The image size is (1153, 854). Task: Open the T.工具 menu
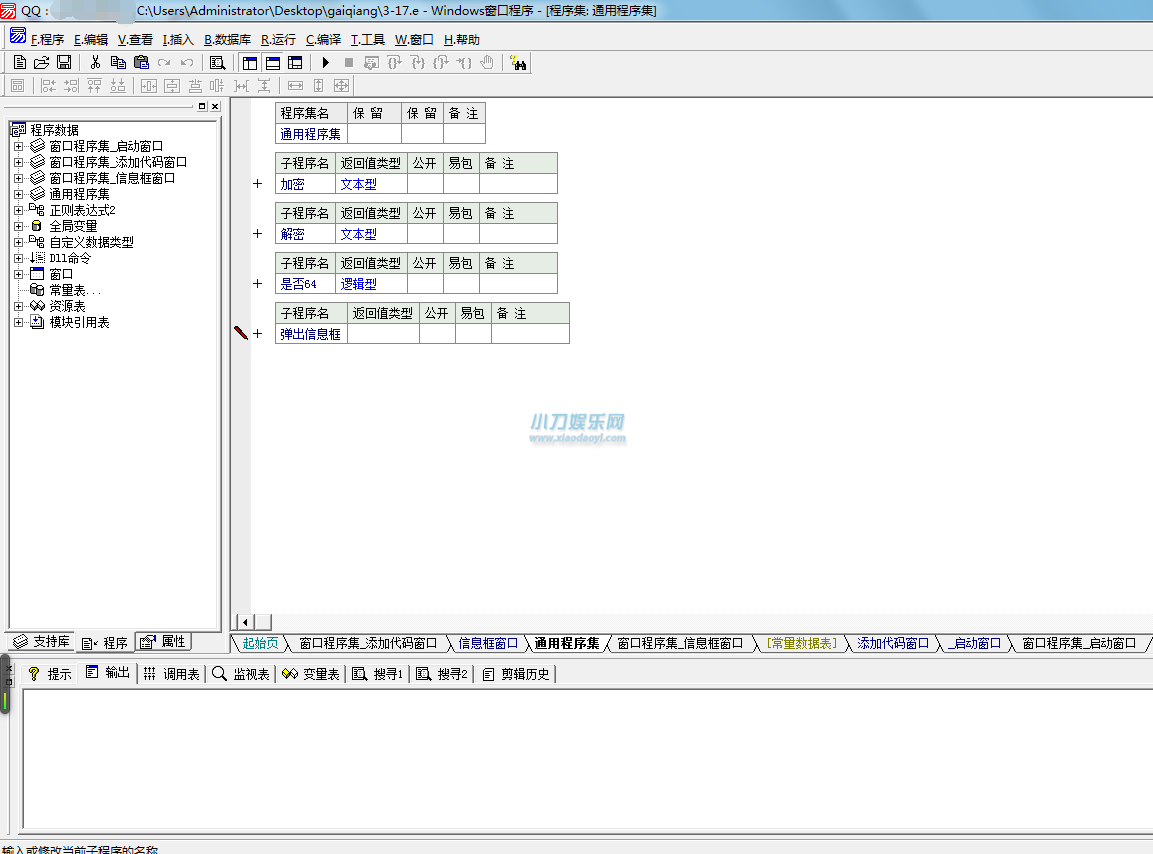click(x=368, y=40)
